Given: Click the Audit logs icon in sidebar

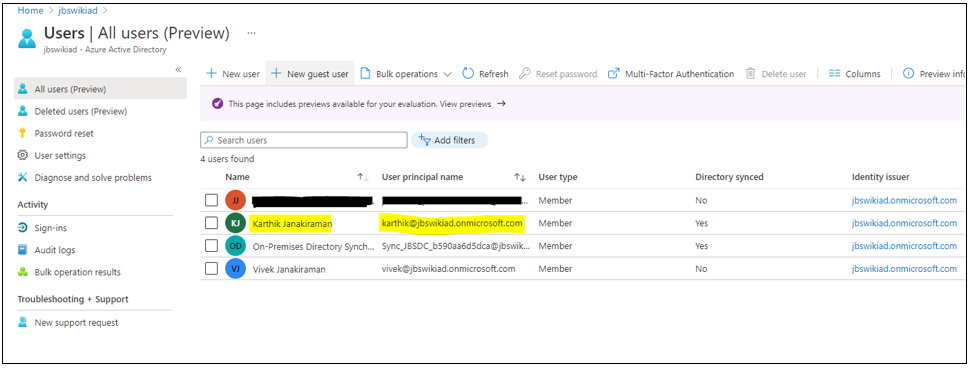Looking at the screenshot, I should pyautogui.click(x=23, y=250).
